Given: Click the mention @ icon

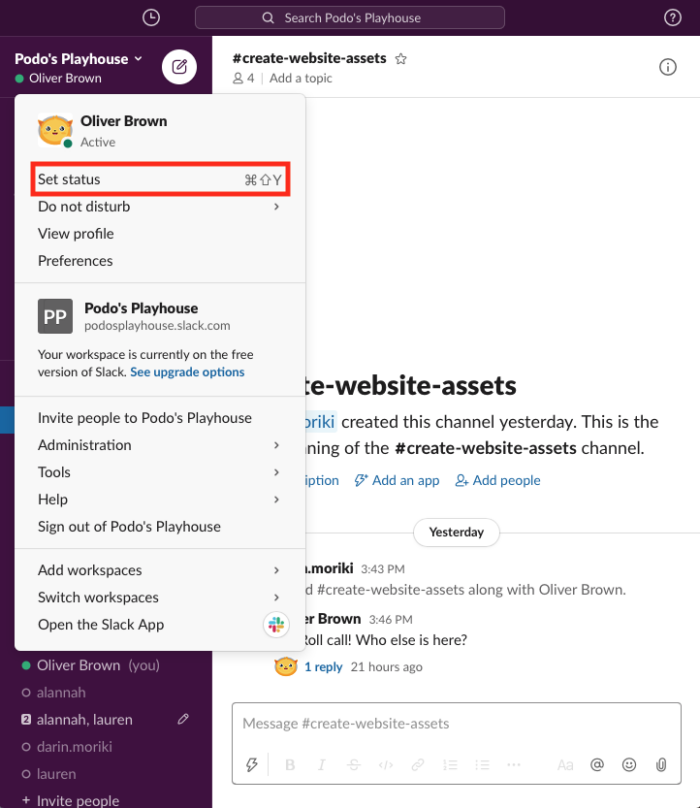Looking at the screenshot, I should click(x=597, y=765).
